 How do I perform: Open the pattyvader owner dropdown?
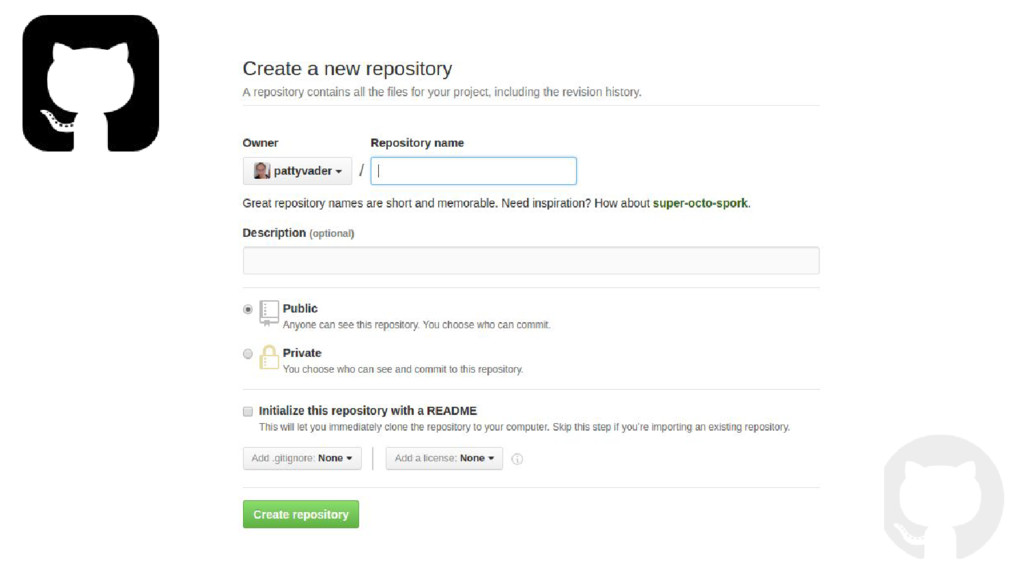297,171
